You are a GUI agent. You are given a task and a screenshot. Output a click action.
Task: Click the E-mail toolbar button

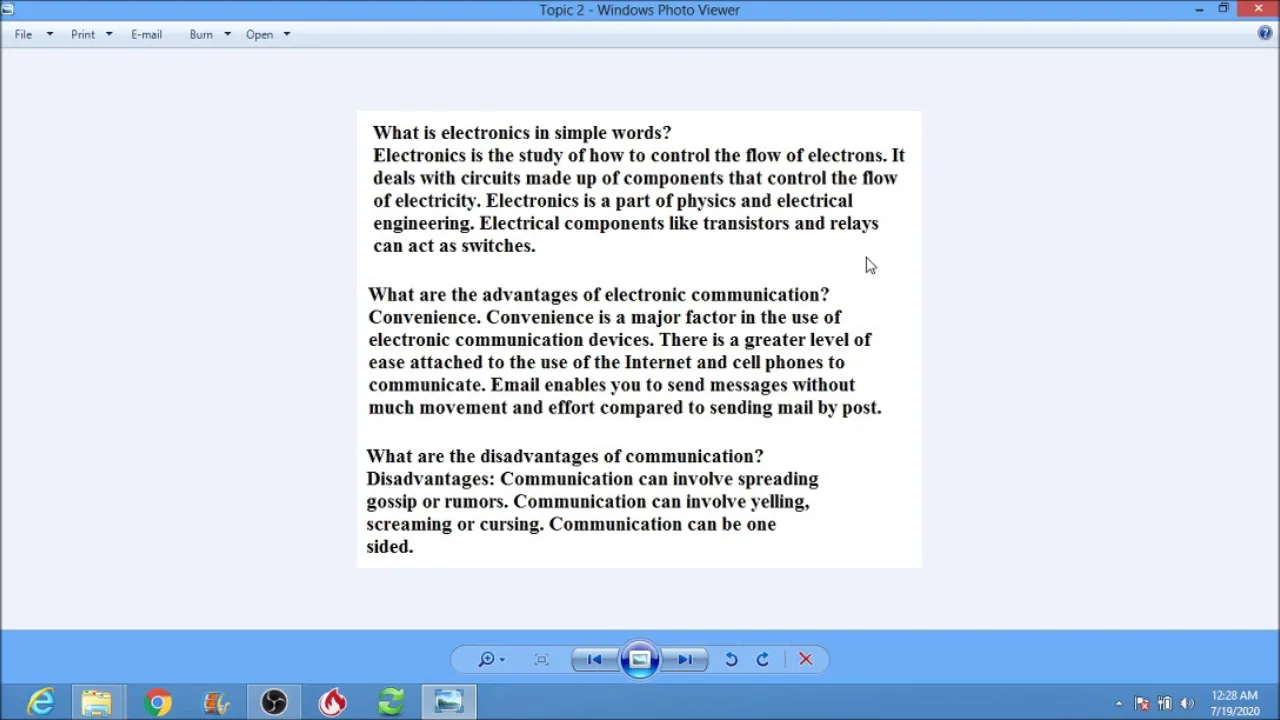146,34
